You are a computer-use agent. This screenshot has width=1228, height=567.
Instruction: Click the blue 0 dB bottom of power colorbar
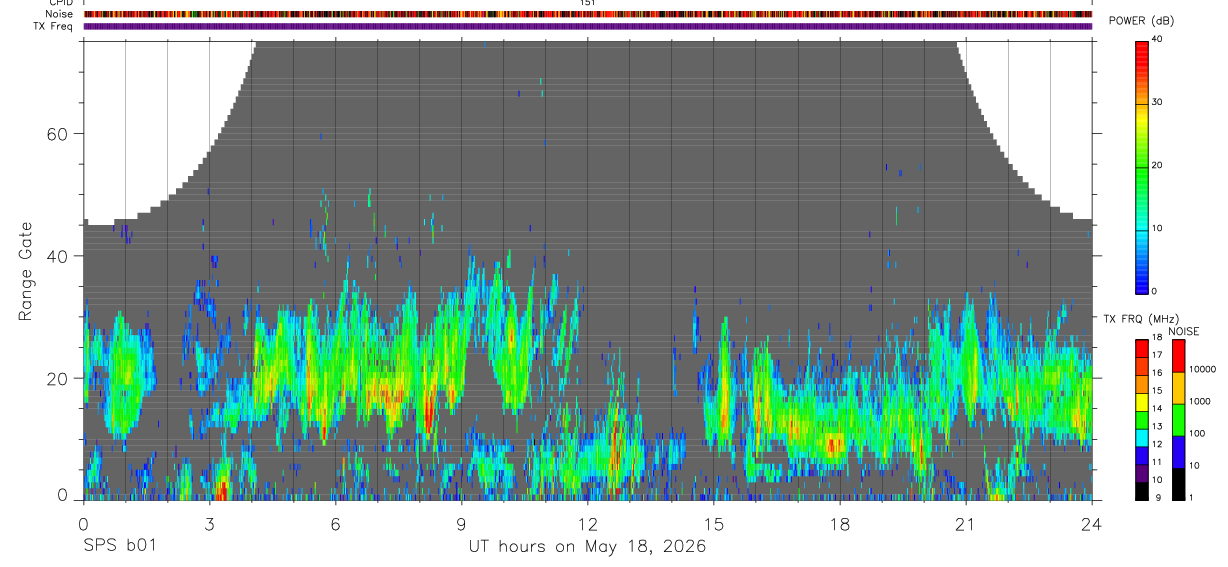(1142, 285)
